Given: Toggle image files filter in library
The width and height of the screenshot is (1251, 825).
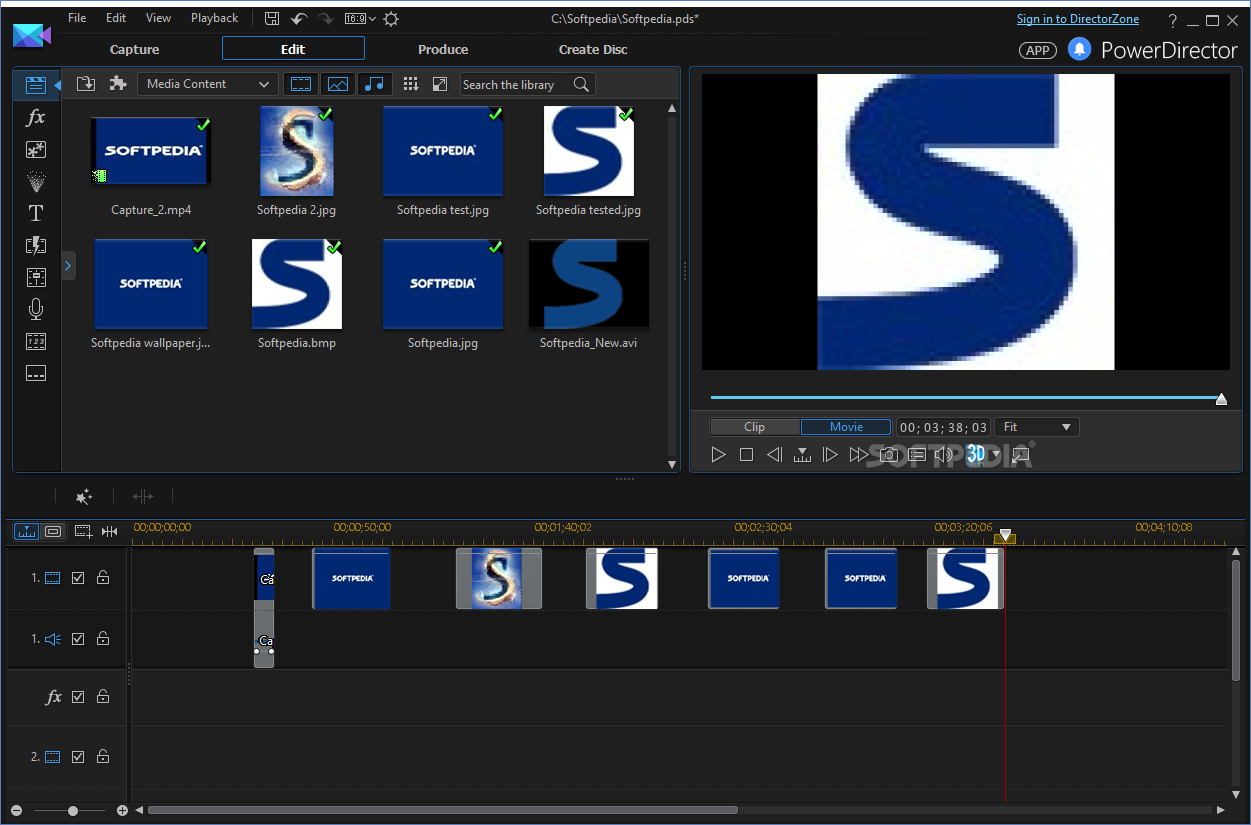Looking at the screenshot, I should click(x=337, y=84).
